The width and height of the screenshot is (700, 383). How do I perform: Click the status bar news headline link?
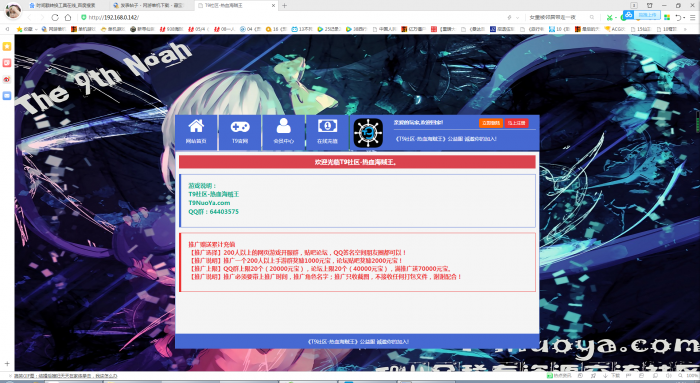click(x=65, y=376)
